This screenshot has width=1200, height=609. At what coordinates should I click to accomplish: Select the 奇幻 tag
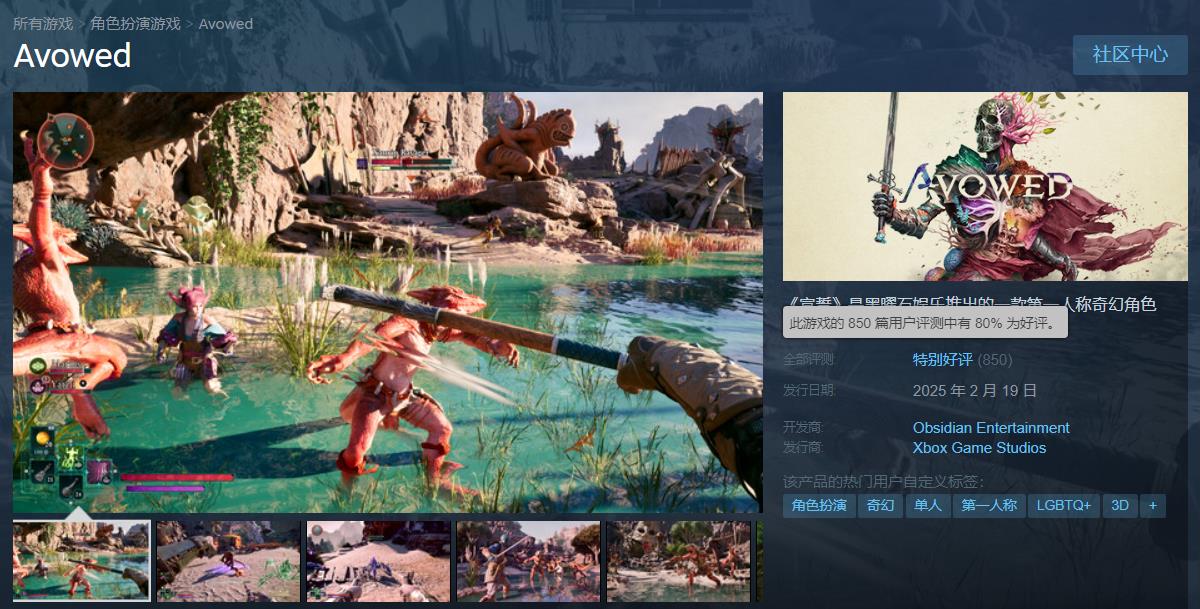coord(880,506)
